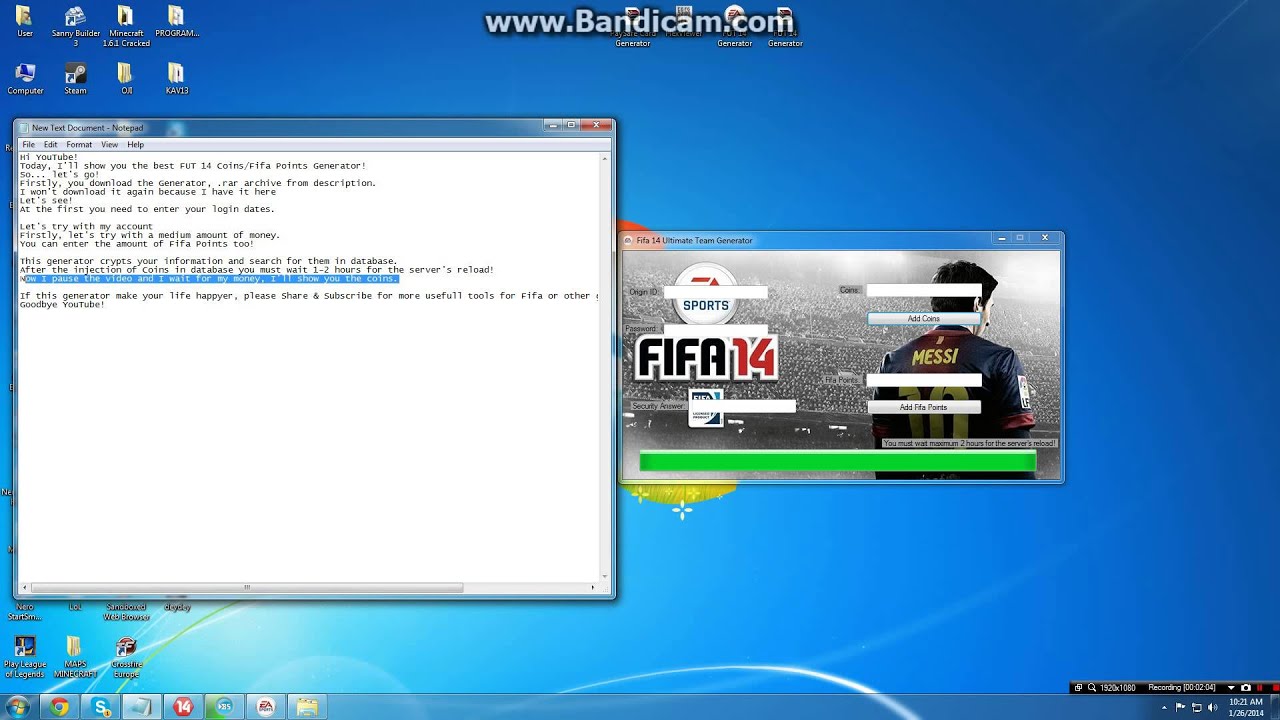This screenshot has height=720, width=1280.
Task: Click the Bandicam window-mode icon
Action: 1078,688
